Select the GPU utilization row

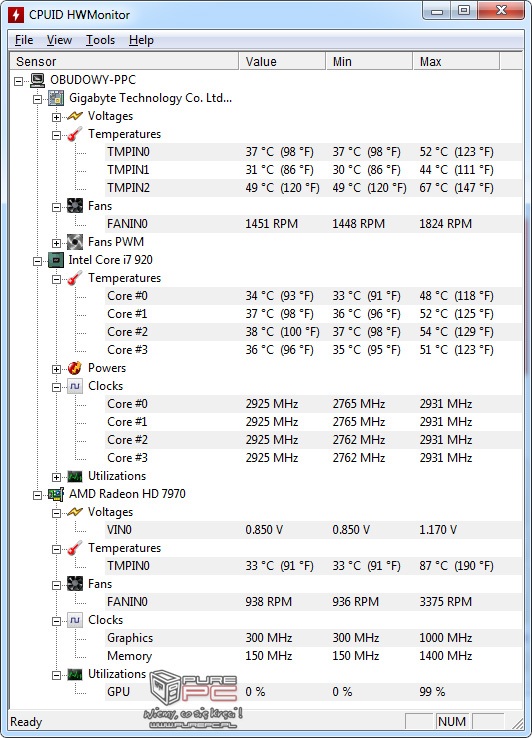(x=313, y=692)
